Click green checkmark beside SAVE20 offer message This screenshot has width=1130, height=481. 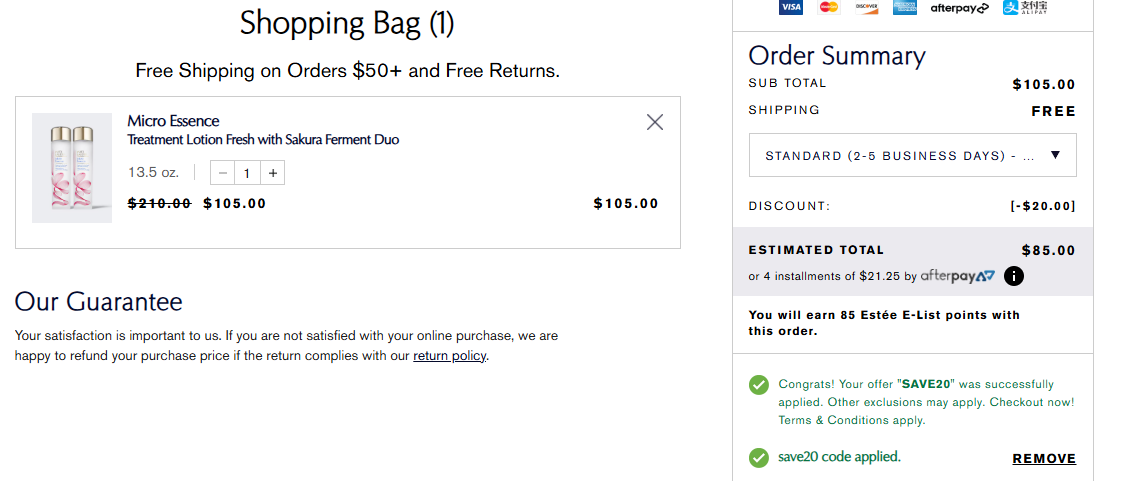click(760, 385)
